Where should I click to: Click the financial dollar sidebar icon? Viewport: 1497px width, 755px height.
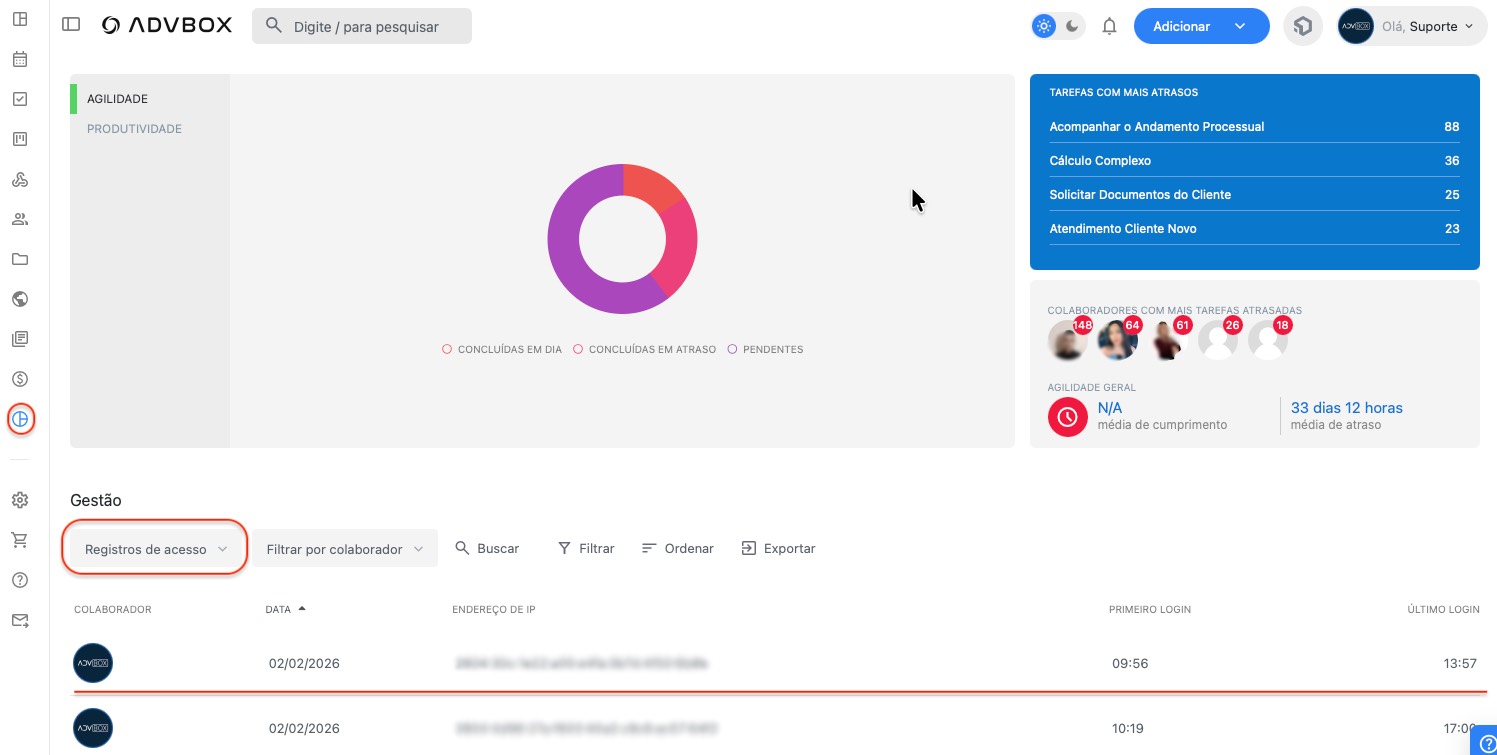(x=20, y=379)
